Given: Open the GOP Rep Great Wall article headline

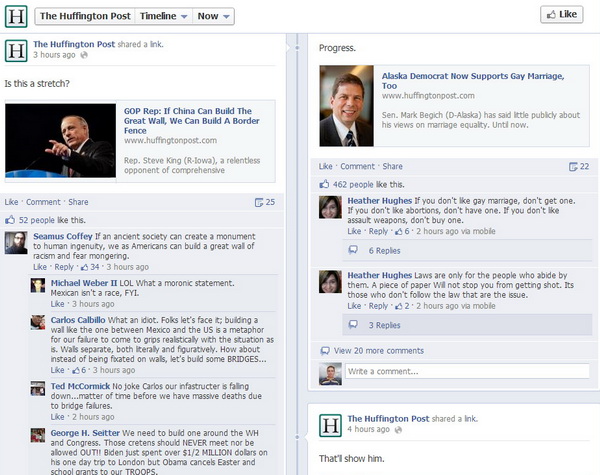Looking at the screenshot, I should tap(191, 121).
